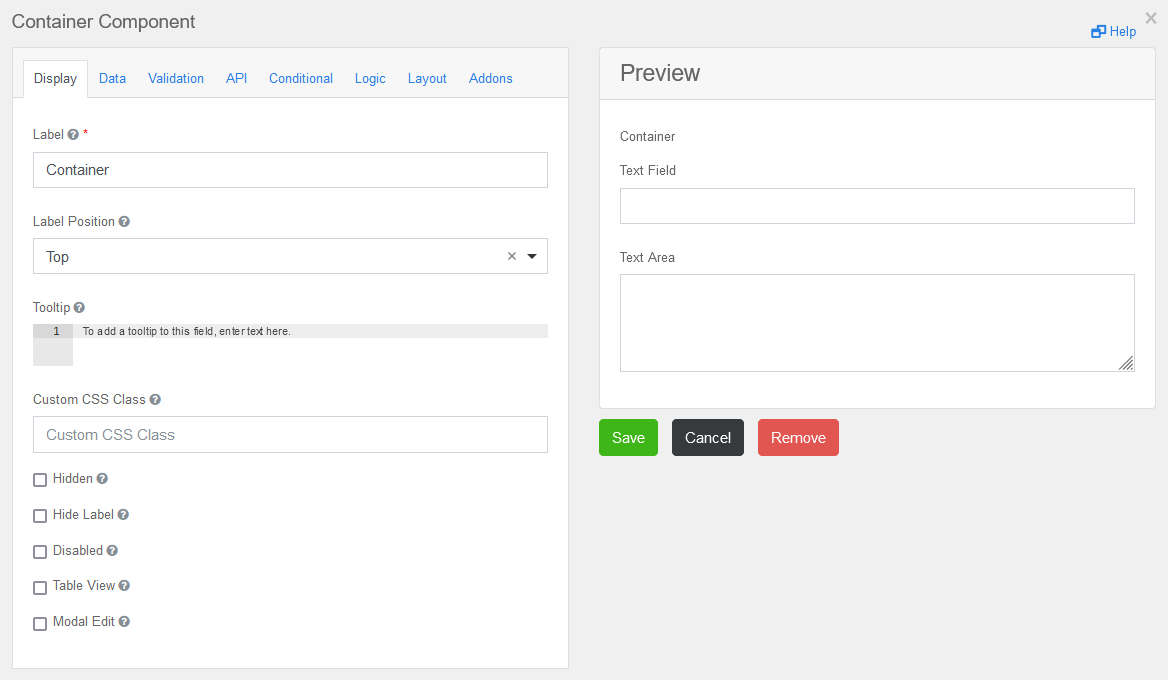Click the help icon next to Hide Label

point(123,515)
